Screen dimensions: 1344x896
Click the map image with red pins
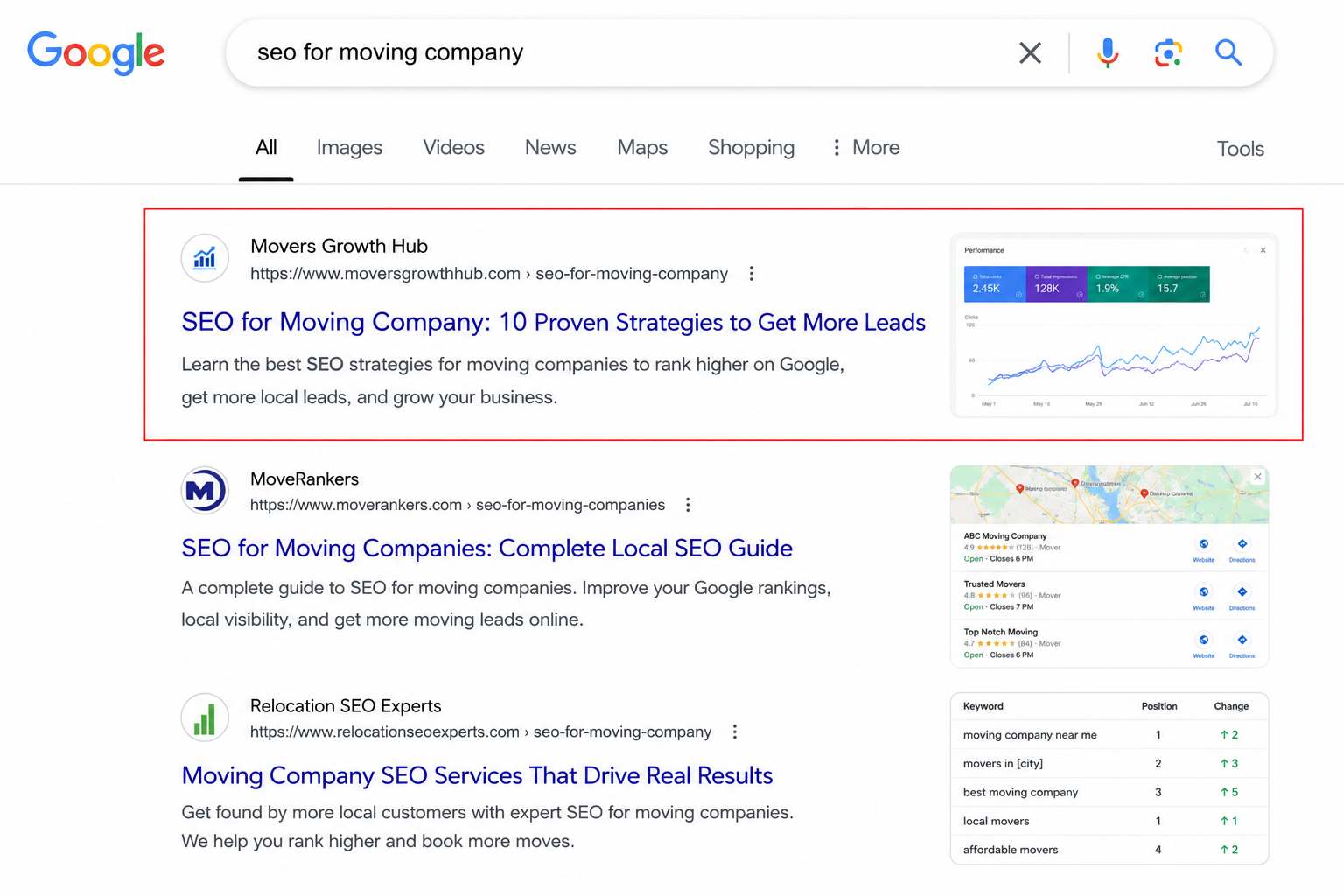(1109, 494)
